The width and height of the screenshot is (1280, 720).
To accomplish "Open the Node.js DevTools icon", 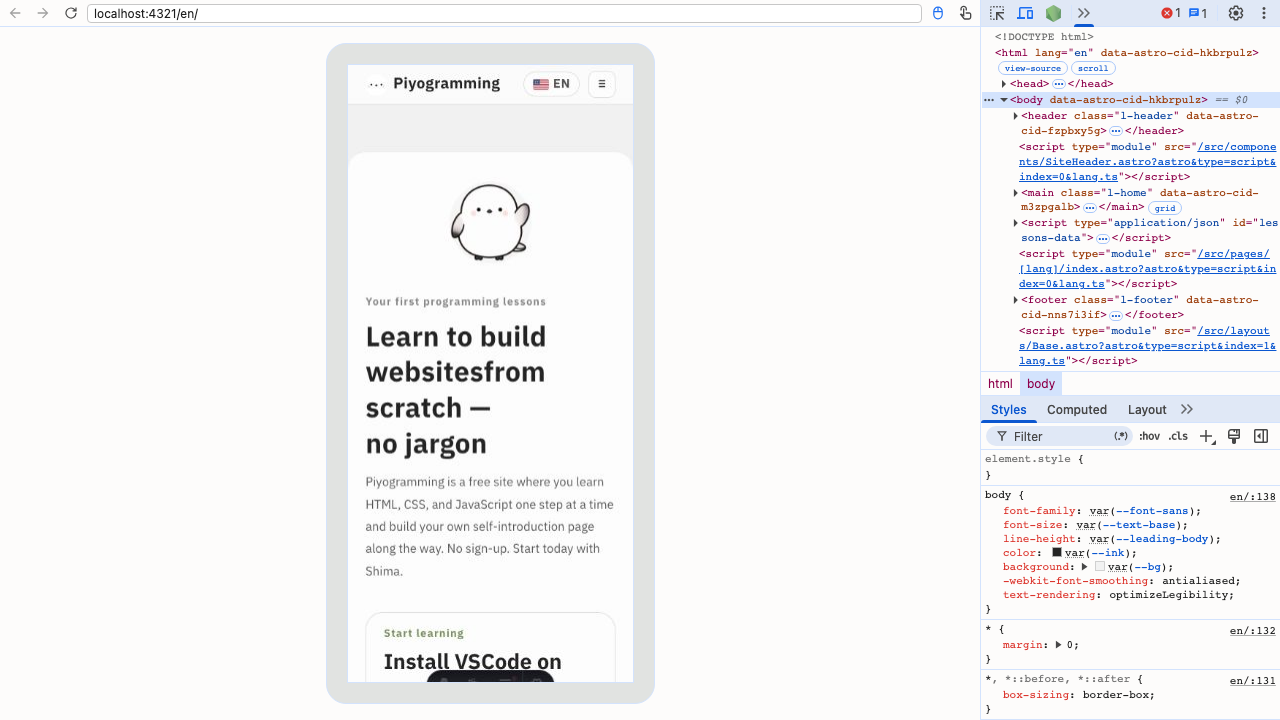I will click(x=1053, y=13).
